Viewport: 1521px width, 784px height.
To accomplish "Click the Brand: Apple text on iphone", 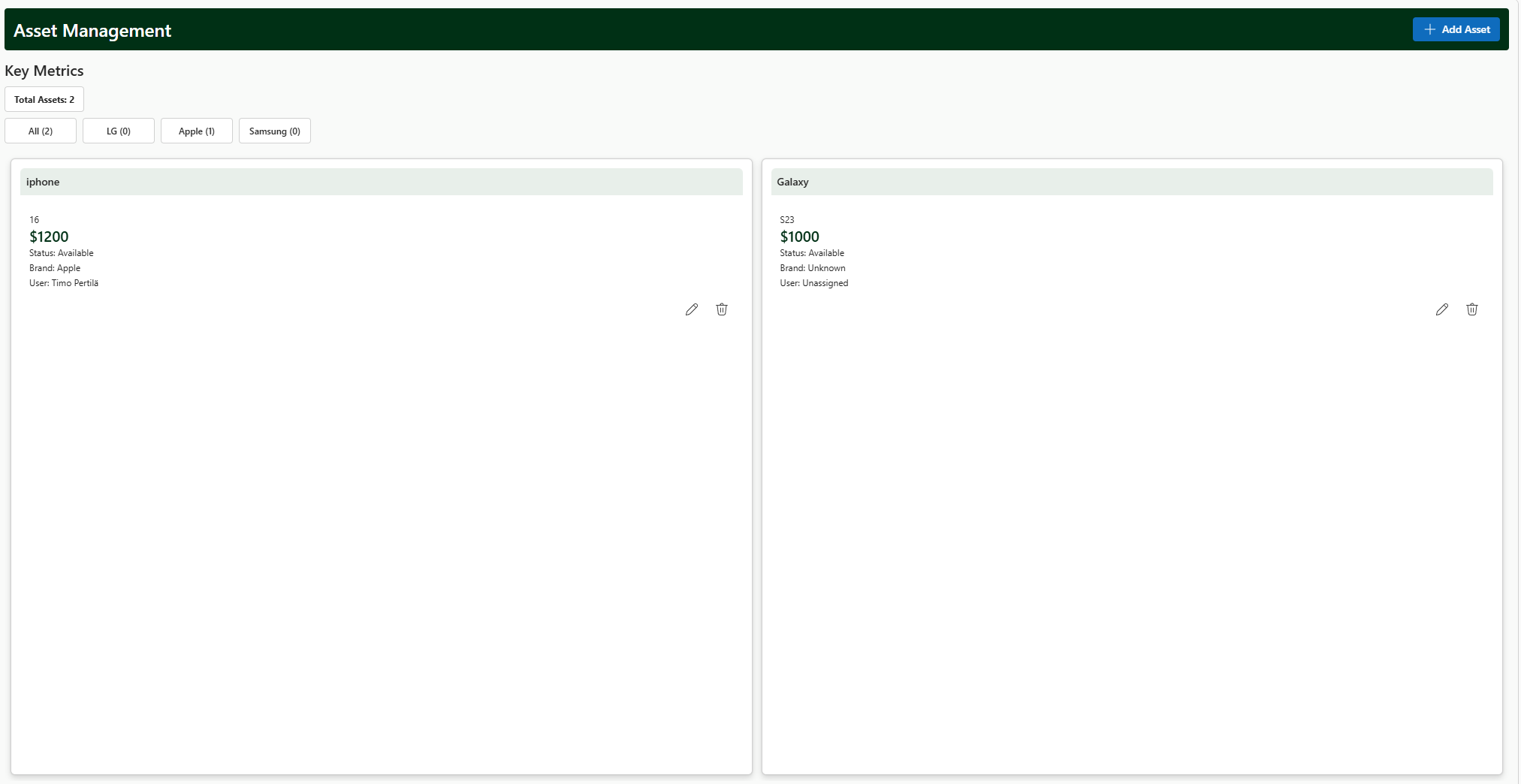I will 55,268.
